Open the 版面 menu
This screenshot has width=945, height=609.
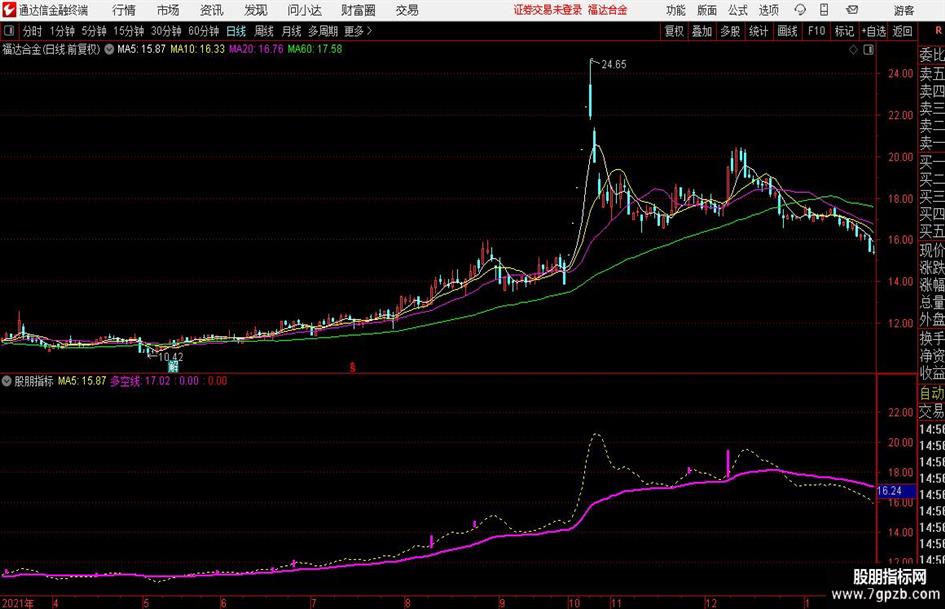706,10
